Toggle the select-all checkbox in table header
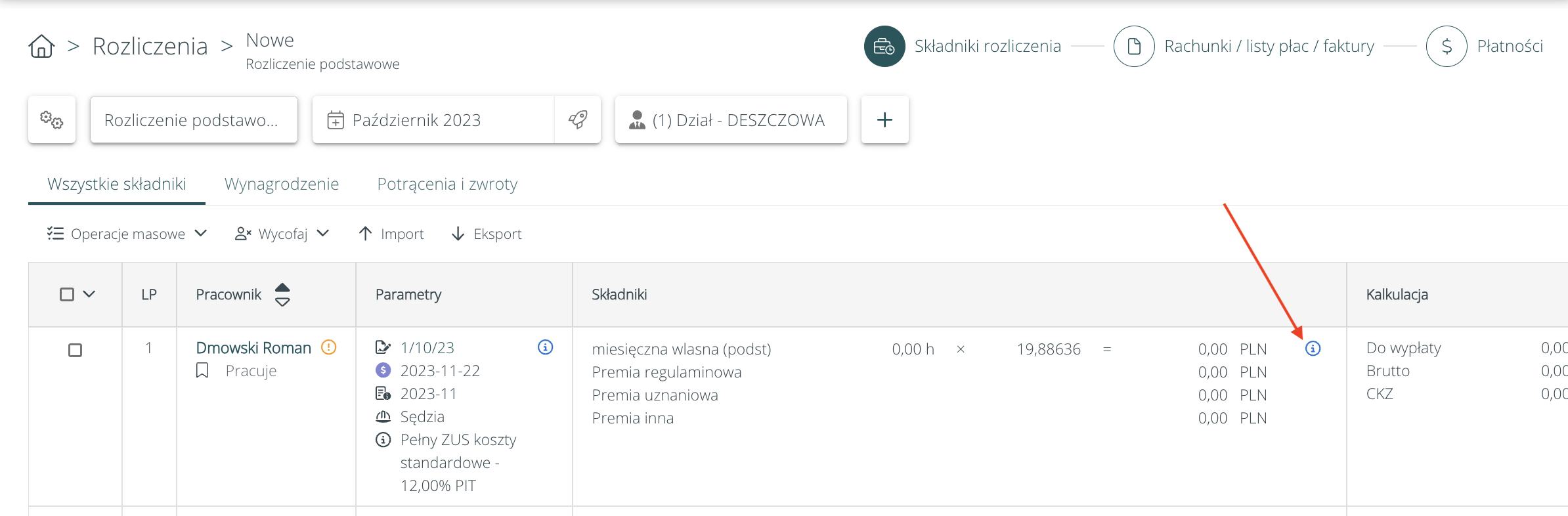 coord(67,294)
